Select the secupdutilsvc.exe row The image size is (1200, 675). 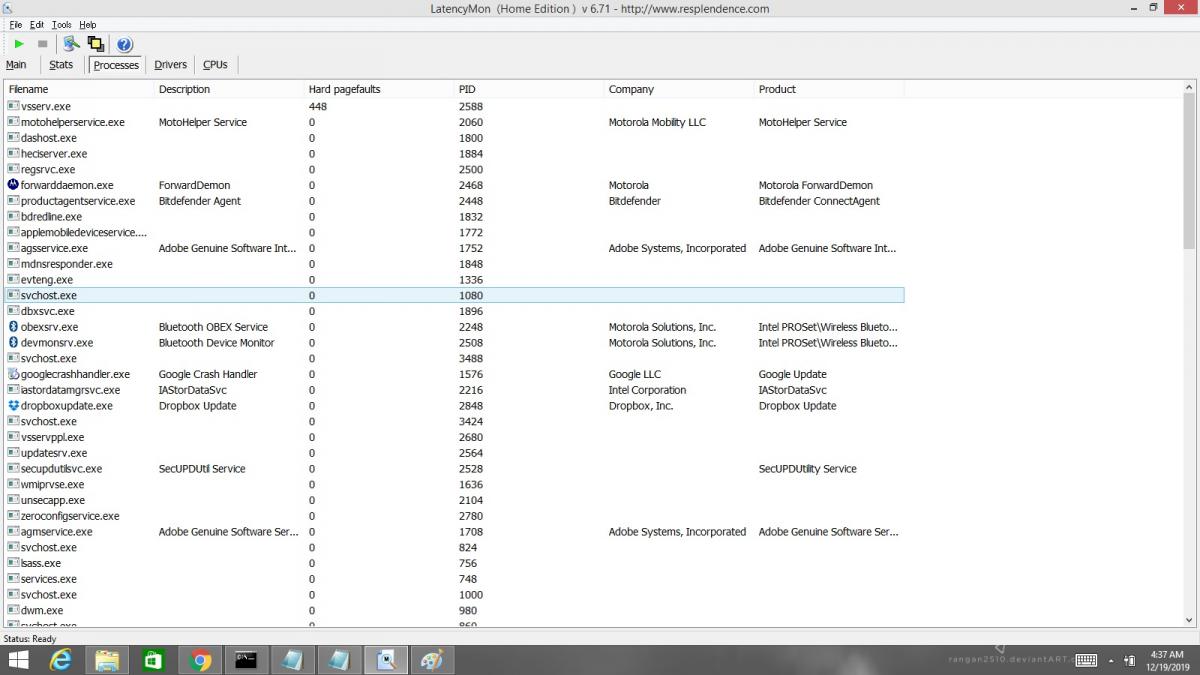454,469
